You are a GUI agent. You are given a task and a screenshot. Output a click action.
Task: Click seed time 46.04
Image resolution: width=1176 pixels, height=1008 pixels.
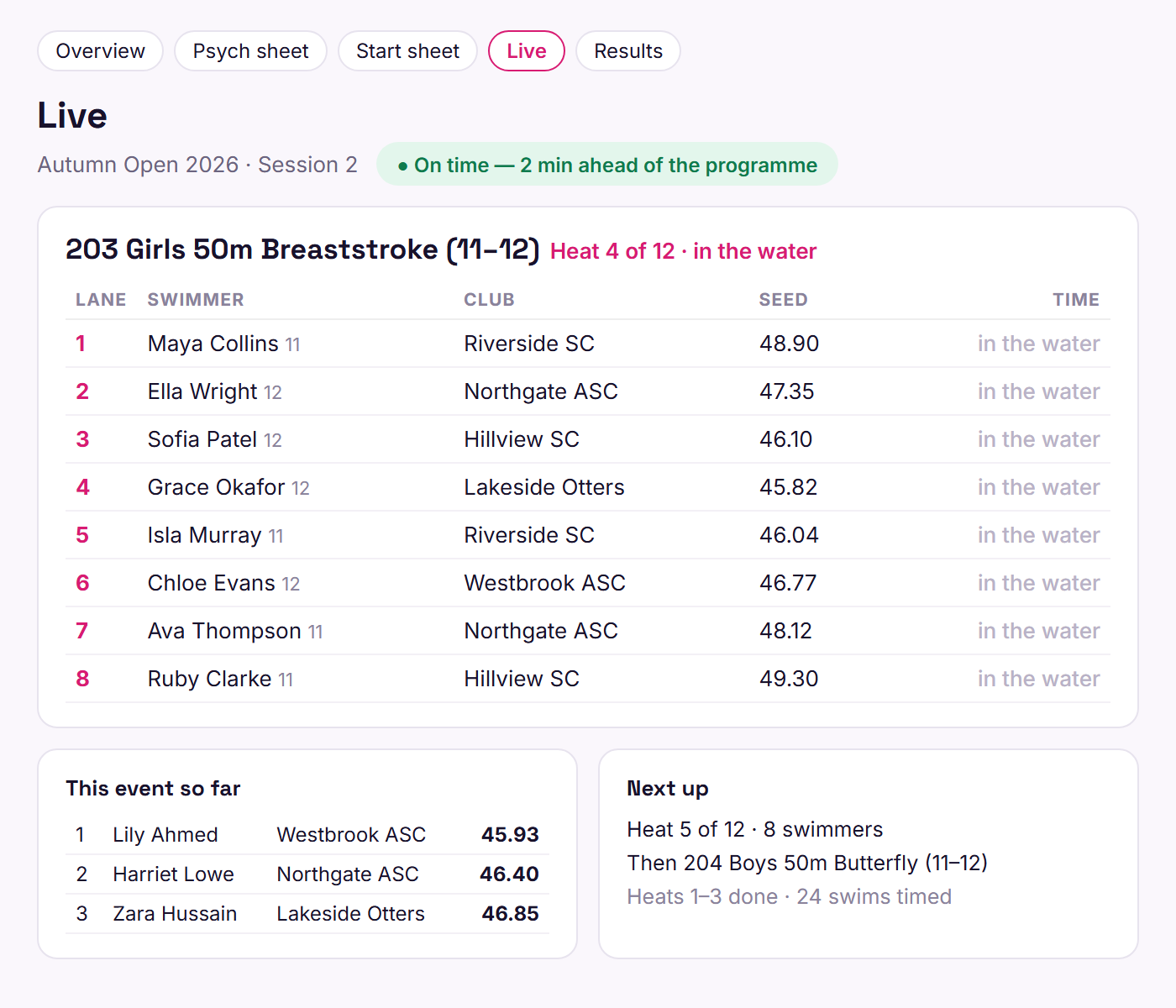[789, 535]
